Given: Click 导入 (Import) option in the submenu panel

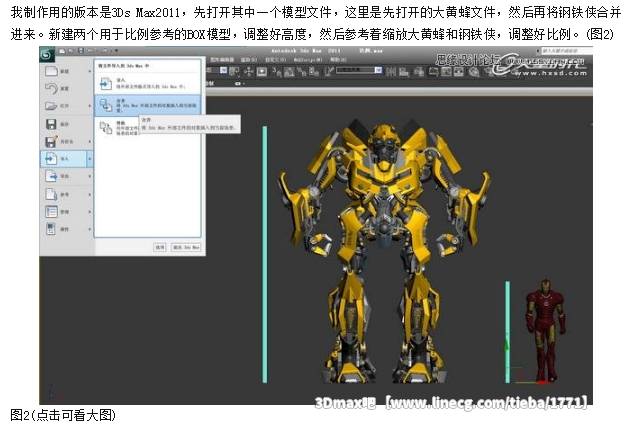Looking at the screenshot, I should click(148, 83).
